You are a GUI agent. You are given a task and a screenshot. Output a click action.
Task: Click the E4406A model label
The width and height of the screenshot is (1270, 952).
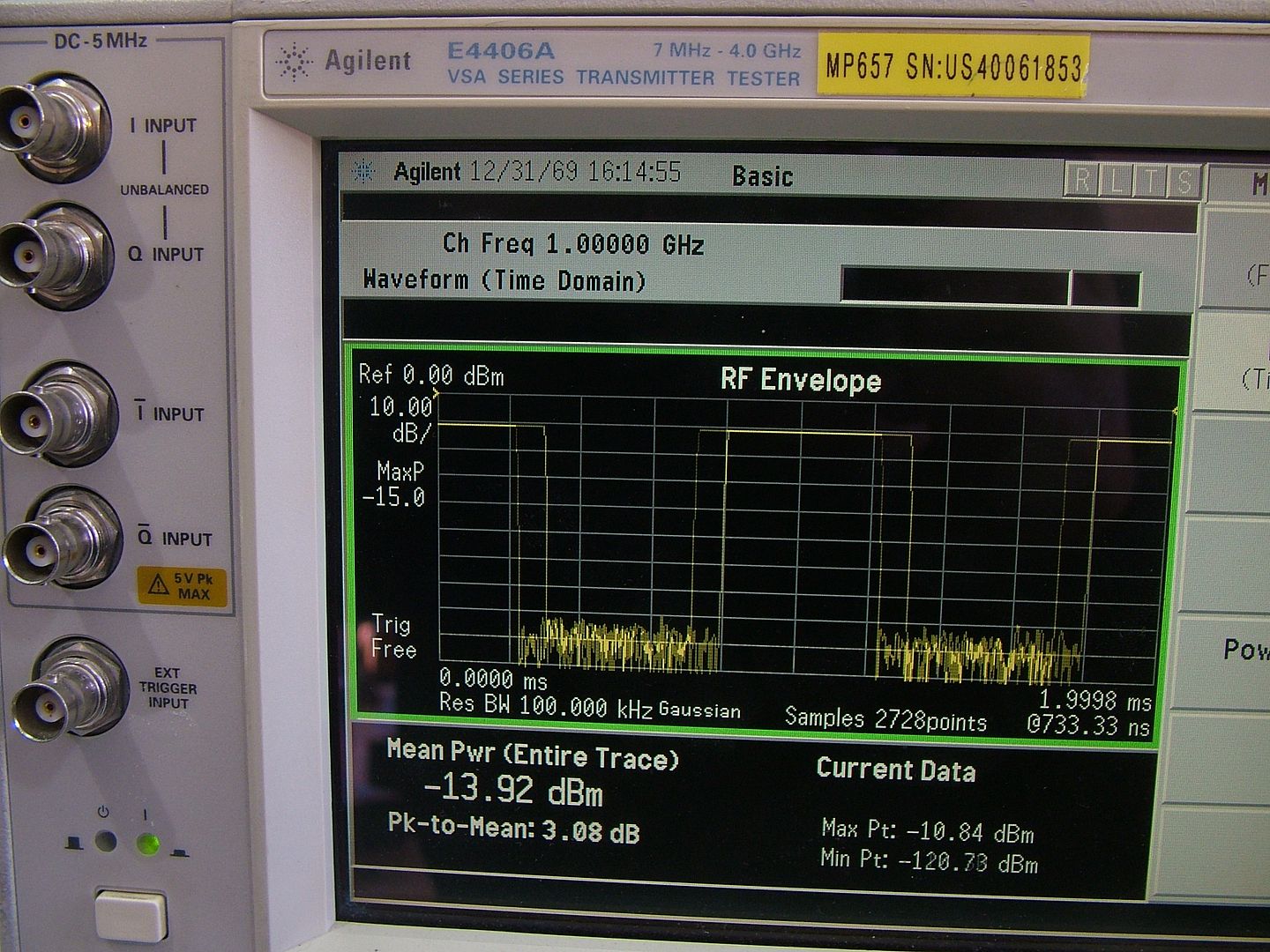(500, 51)
